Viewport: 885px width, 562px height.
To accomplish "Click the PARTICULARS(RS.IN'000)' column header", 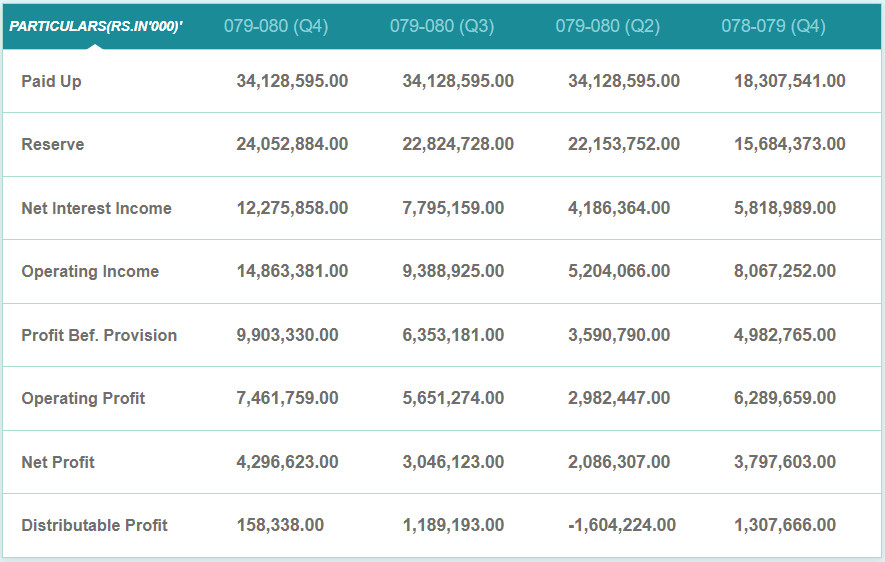I will tap(96, 26).
